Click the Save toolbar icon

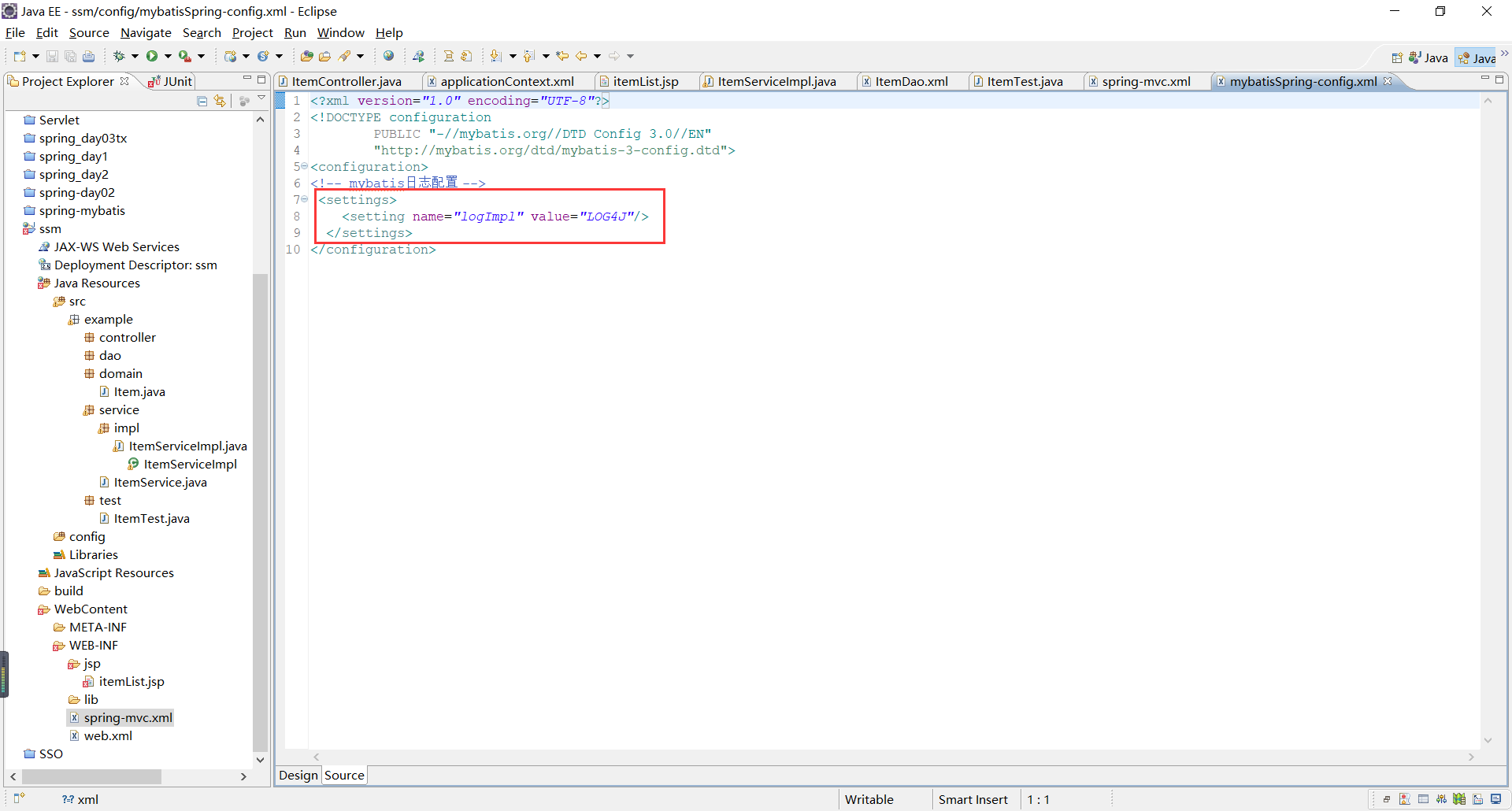pos(52,56)
